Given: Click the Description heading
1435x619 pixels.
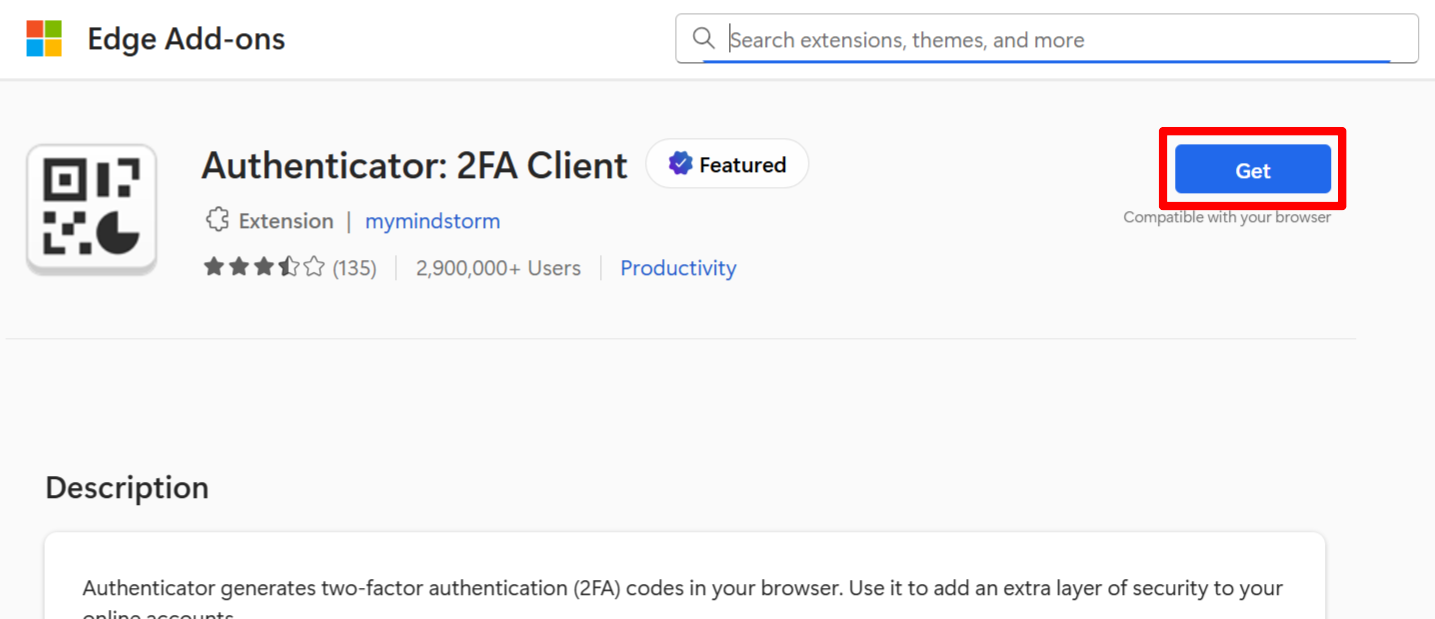Looking at the screenshot, I should (x=127, y=488).
